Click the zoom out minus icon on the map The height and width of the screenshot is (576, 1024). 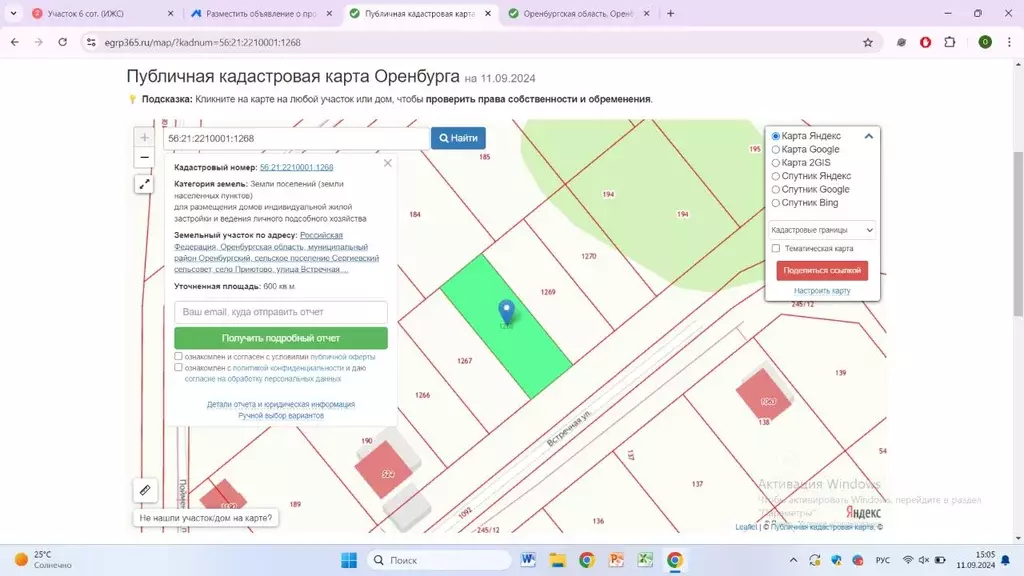point(144,157)
